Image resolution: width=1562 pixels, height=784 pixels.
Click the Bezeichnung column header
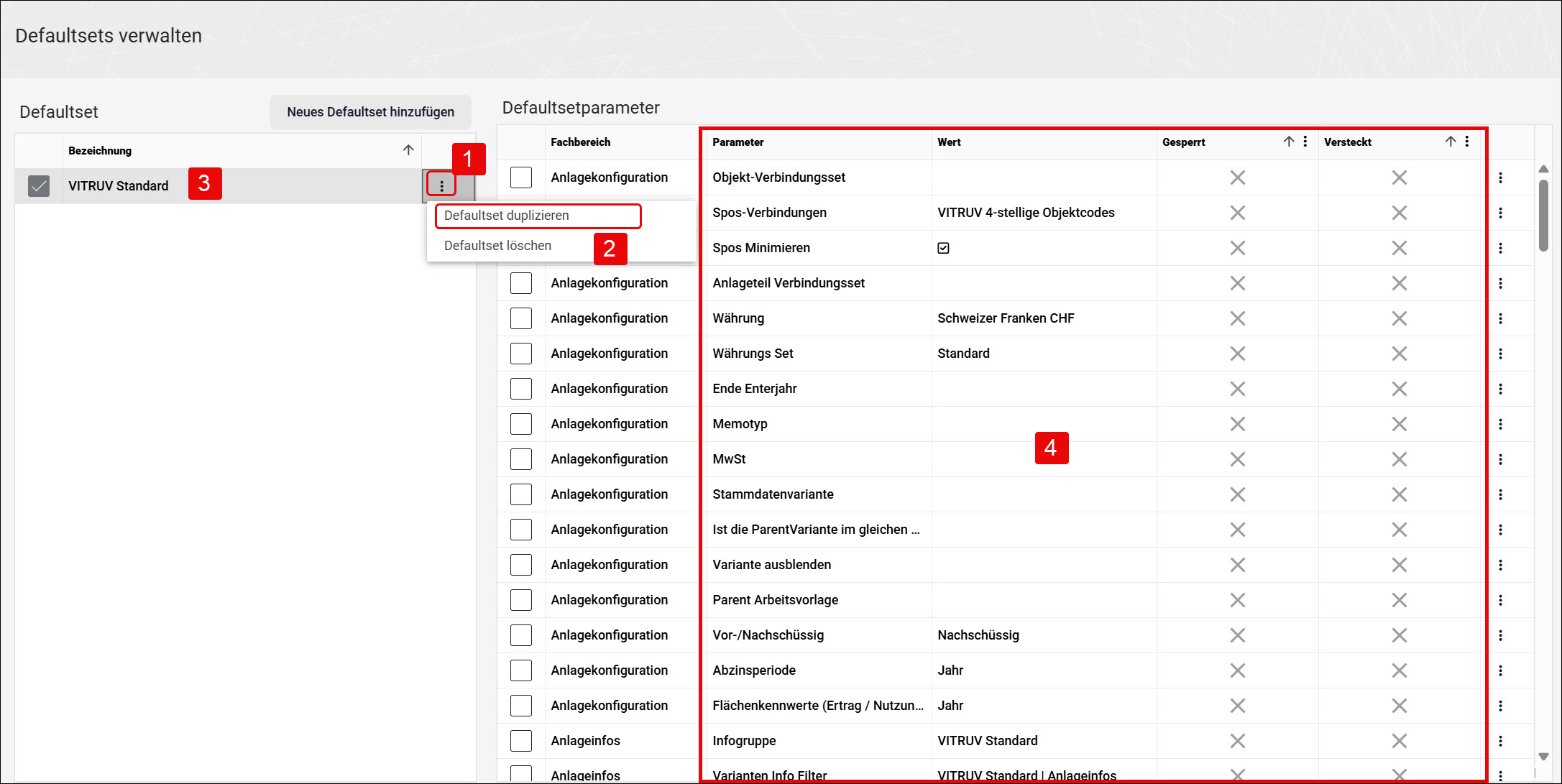(x=100, y=151)
